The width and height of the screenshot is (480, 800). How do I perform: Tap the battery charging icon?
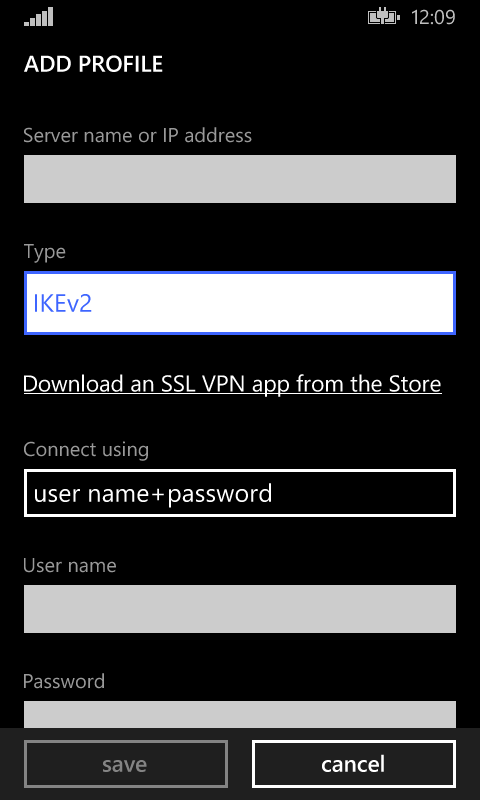coord(384,17)
